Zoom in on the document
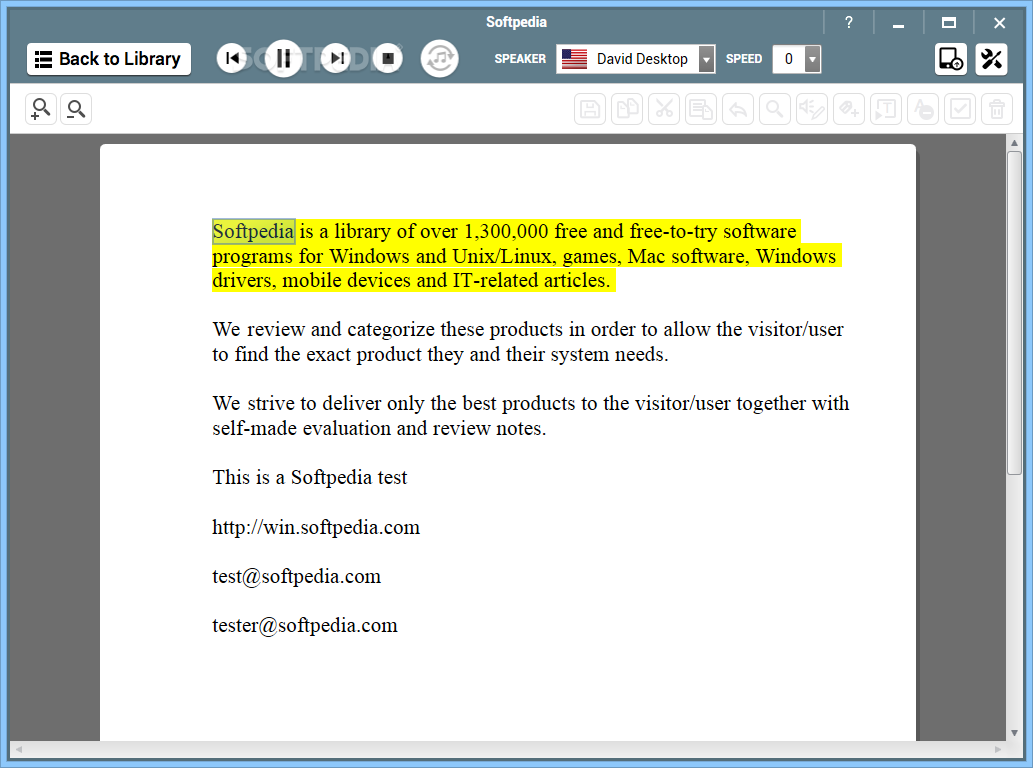 (41, 109)
